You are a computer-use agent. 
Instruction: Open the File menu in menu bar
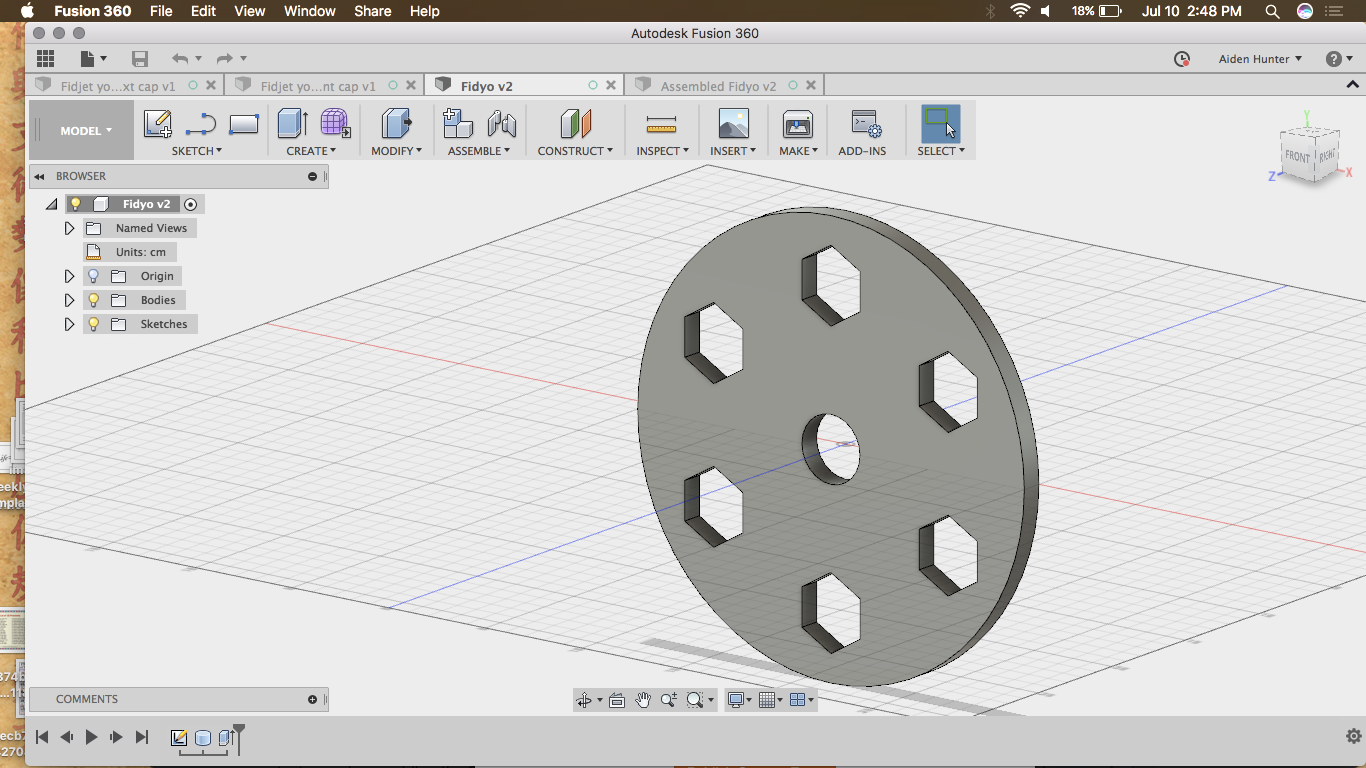click(x=161, y=11)
